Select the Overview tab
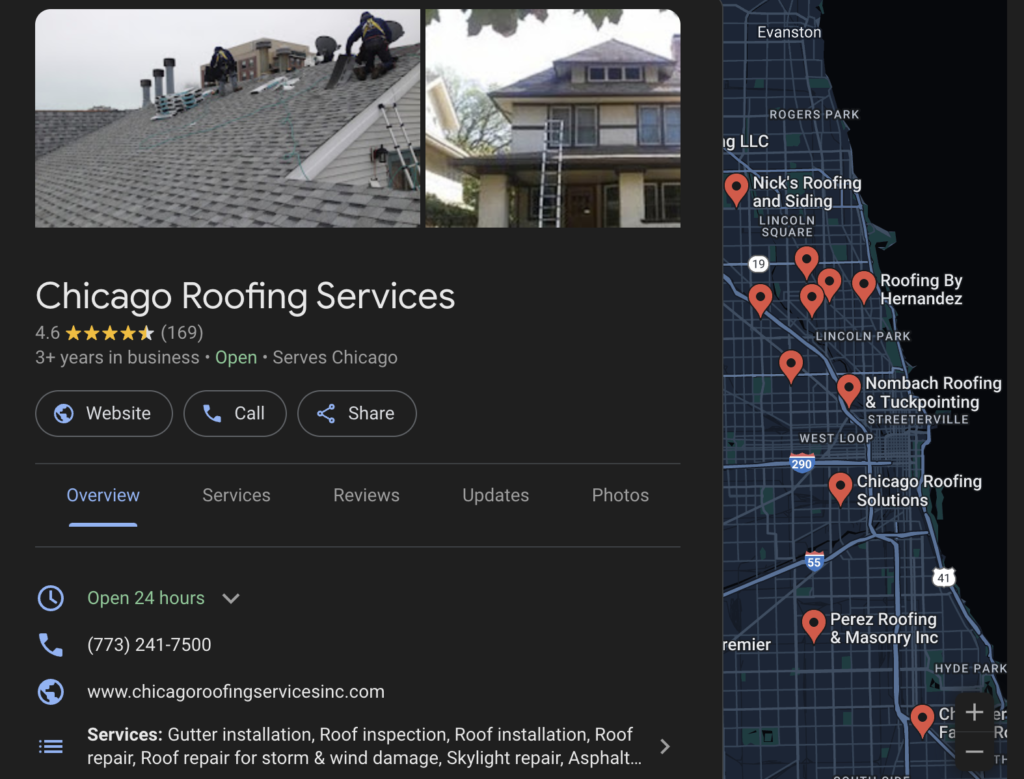The width and height of the screenshot is (1024, 779). (103, 496)
